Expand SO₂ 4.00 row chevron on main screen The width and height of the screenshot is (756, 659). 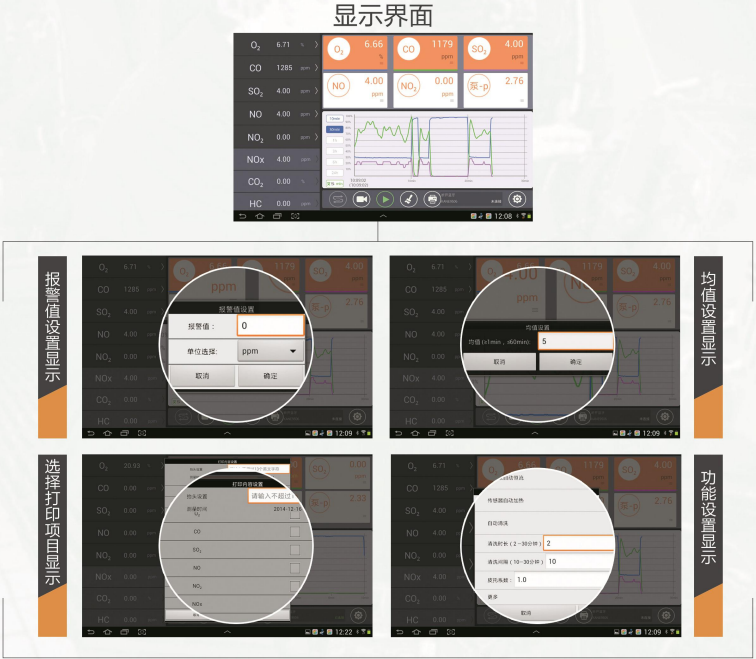tap(316, 91)
